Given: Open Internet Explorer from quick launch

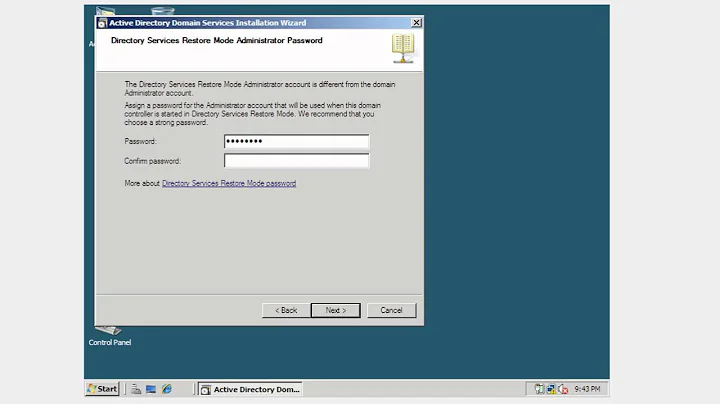Looking at the screenshot, I should tap(167, 389).
